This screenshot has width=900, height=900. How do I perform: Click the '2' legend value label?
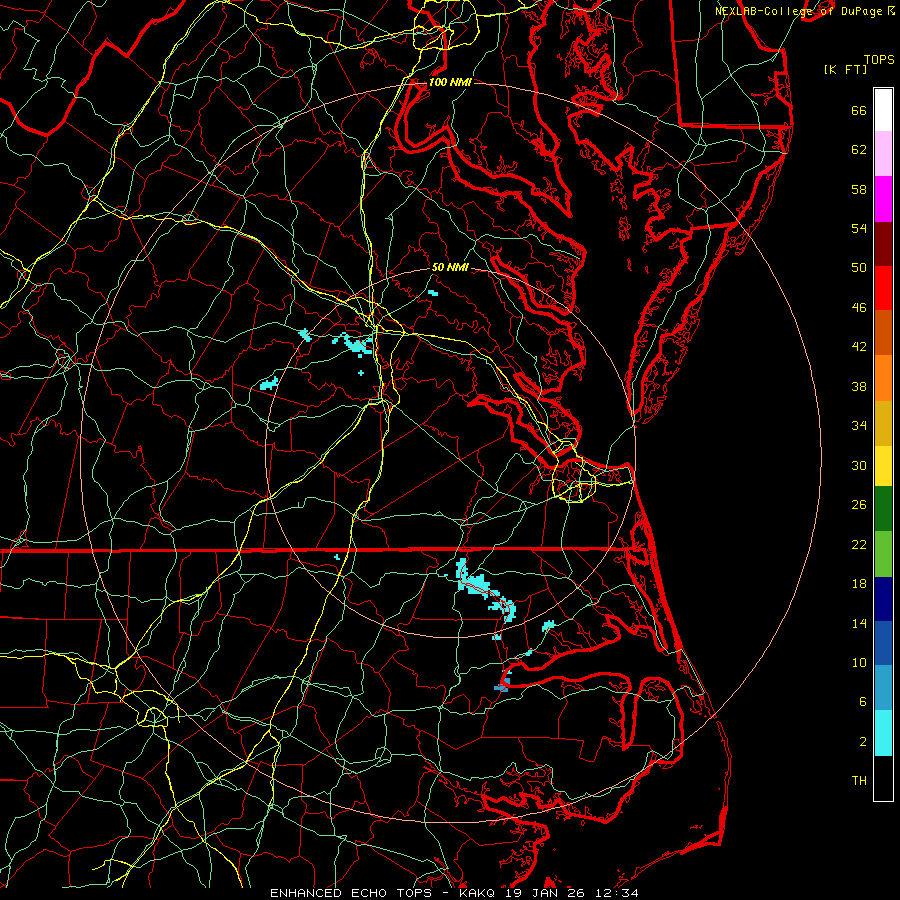[863, 742]
